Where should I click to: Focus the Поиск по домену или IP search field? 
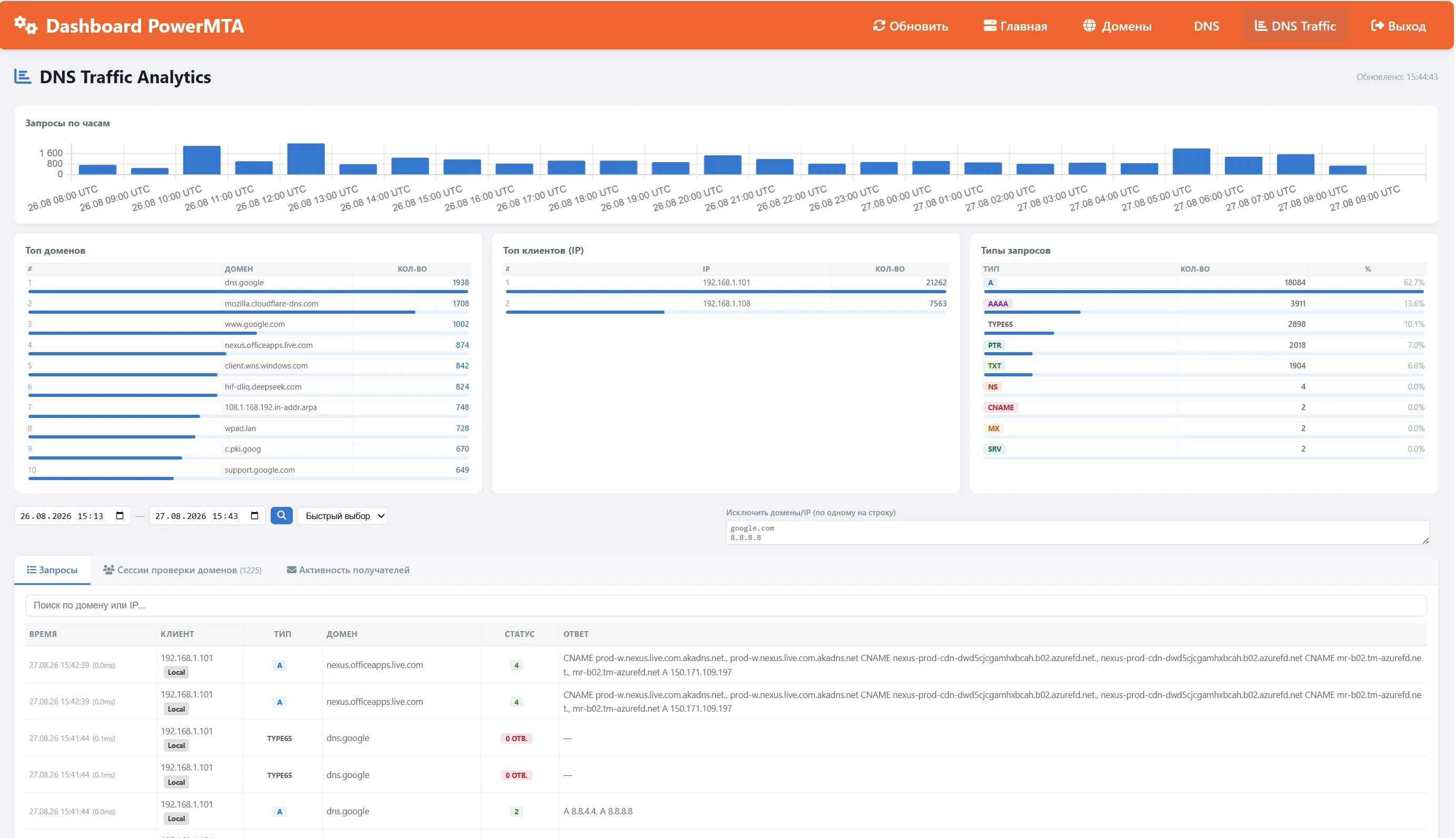pyautogui.click(x=726, y=605)
